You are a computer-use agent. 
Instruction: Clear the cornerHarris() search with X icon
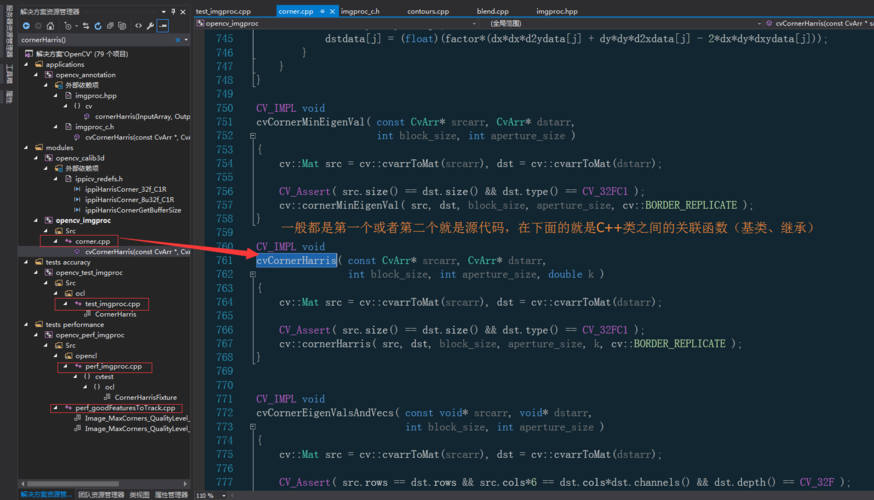pos(177,40)
